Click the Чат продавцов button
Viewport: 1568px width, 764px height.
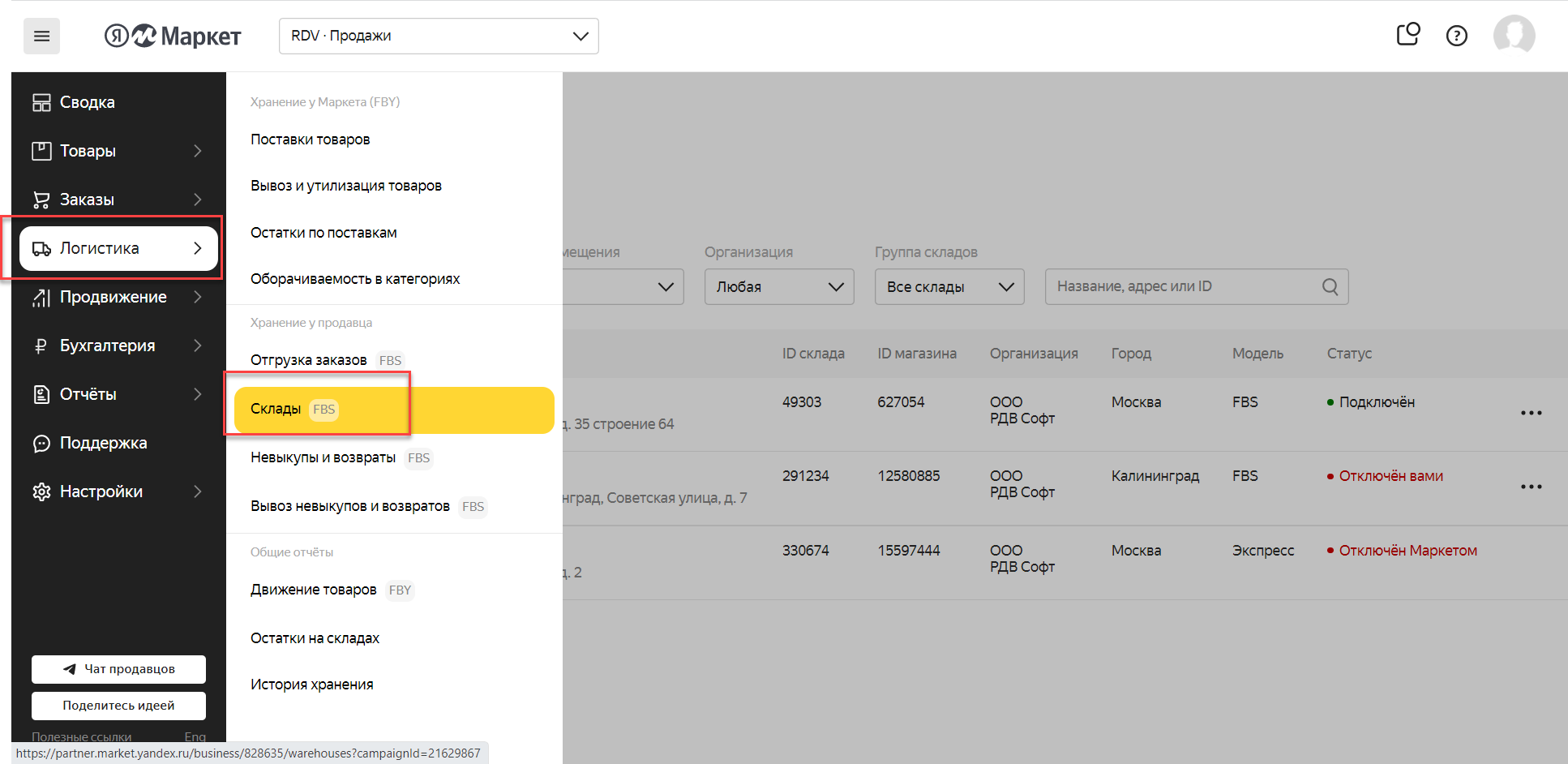(x=118, y=669)
